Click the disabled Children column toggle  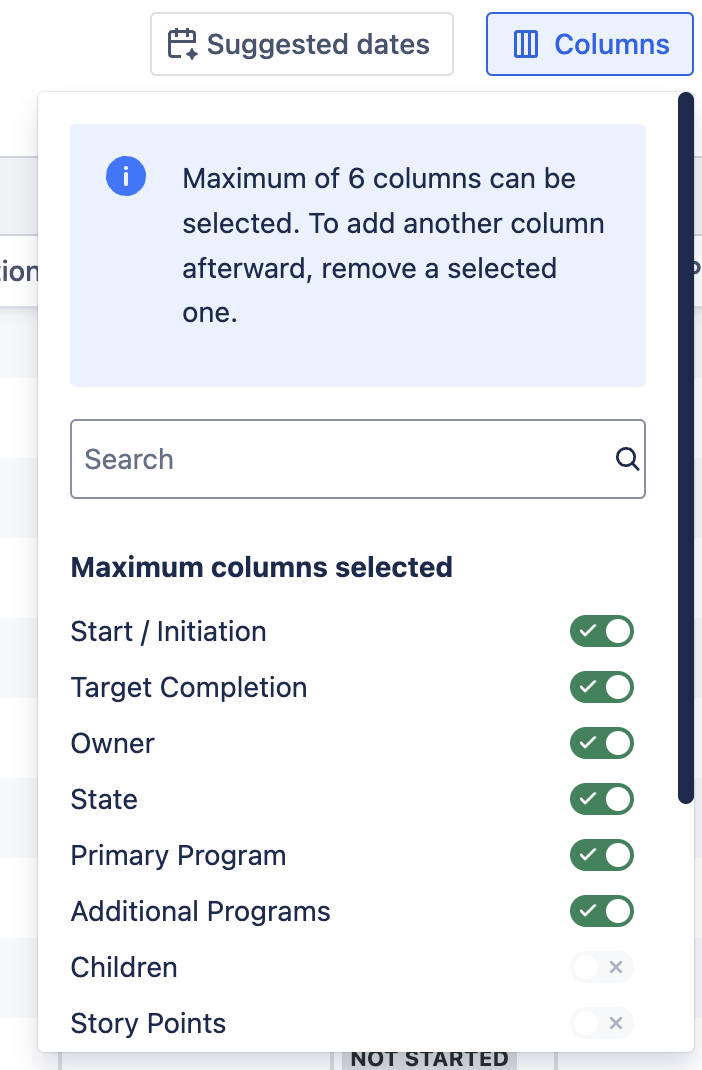click(x=602, y=968)
